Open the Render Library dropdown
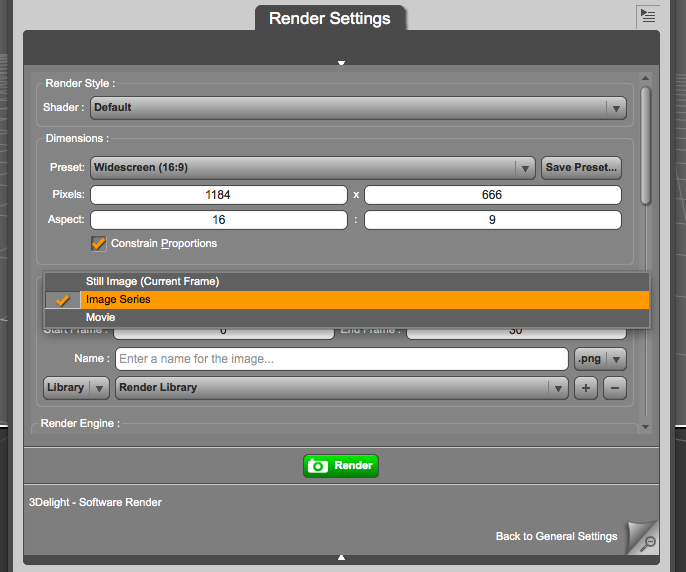This screenshot has width=686, height=572. pos(342,388)
